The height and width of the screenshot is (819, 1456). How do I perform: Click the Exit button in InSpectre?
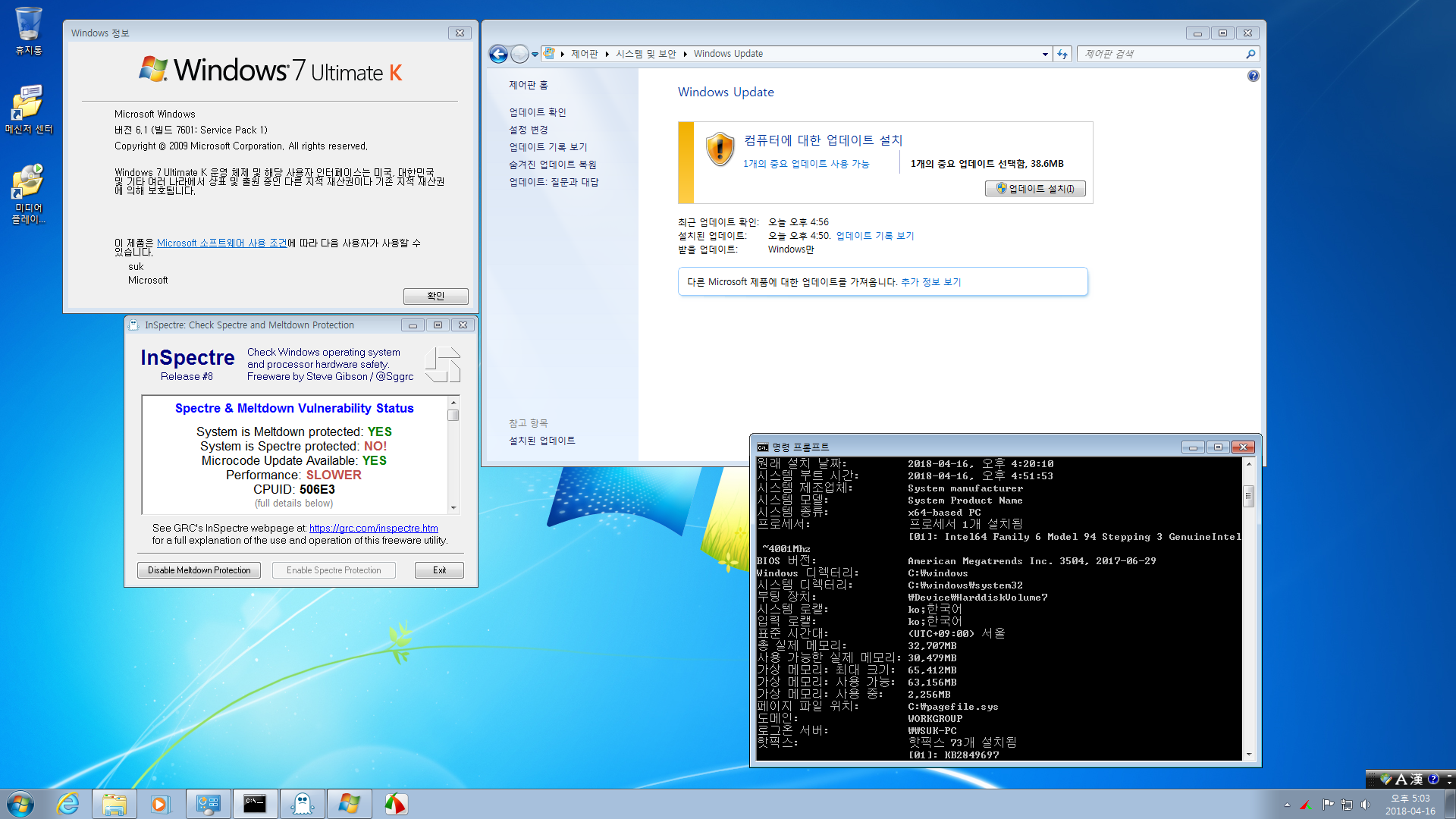(x=439, y=570)
